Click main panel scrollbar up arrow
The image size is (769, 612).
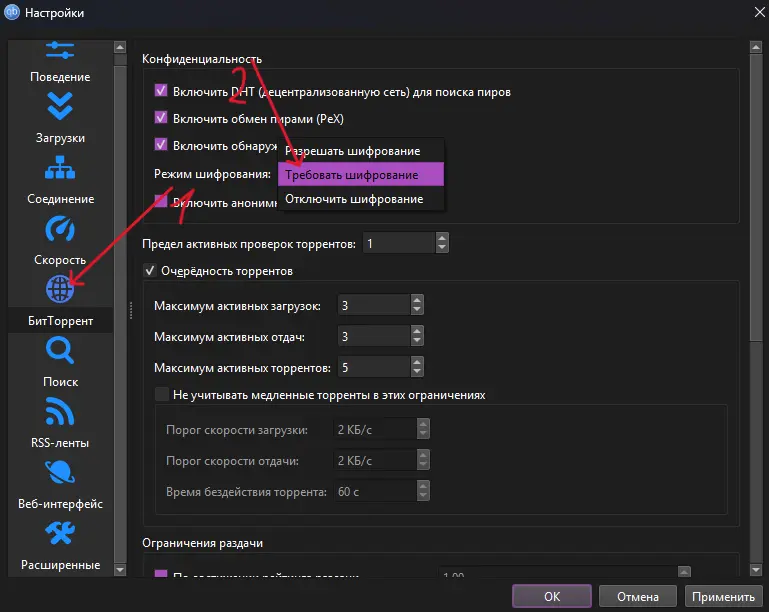click(756, 47)
